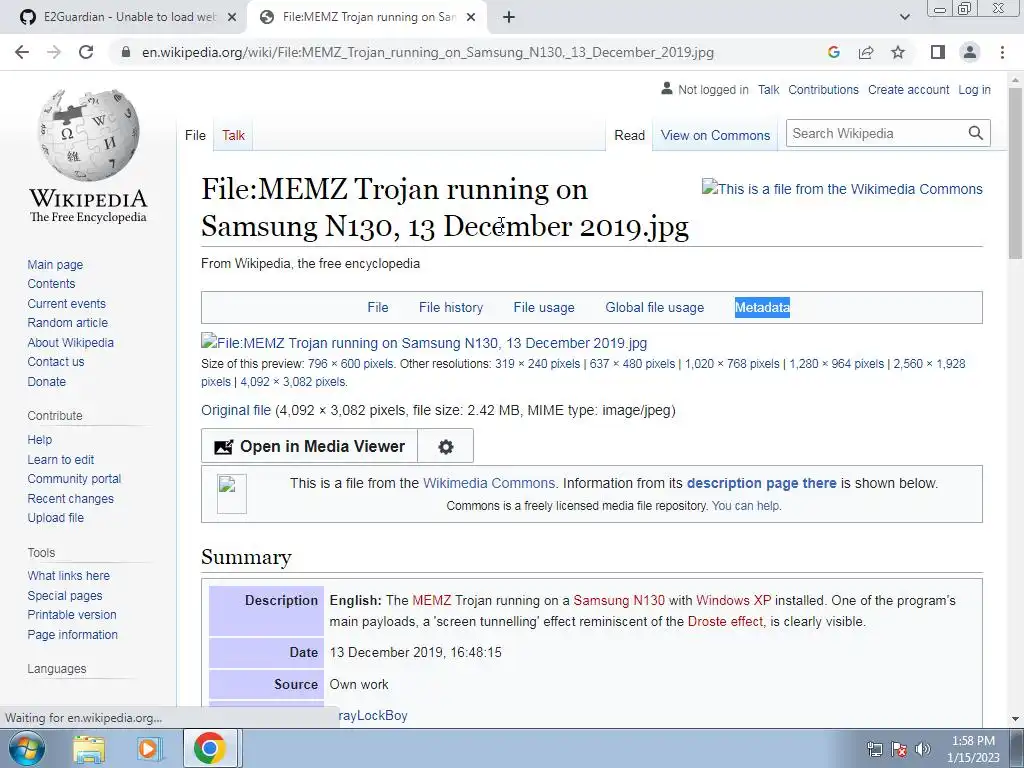Image resolution: width=1024 pixels, height=768 pixels.
Task: Open the media viewer gear settings
Action: (x=445, y=447)
